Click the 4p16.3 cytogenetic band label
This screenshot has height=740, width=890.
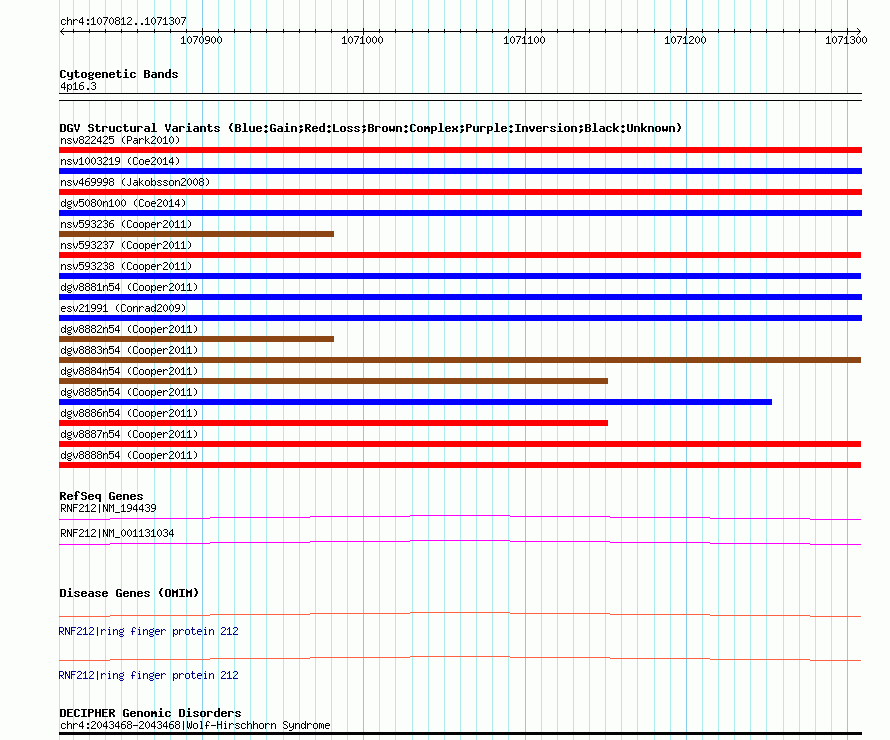click(78, 86)
